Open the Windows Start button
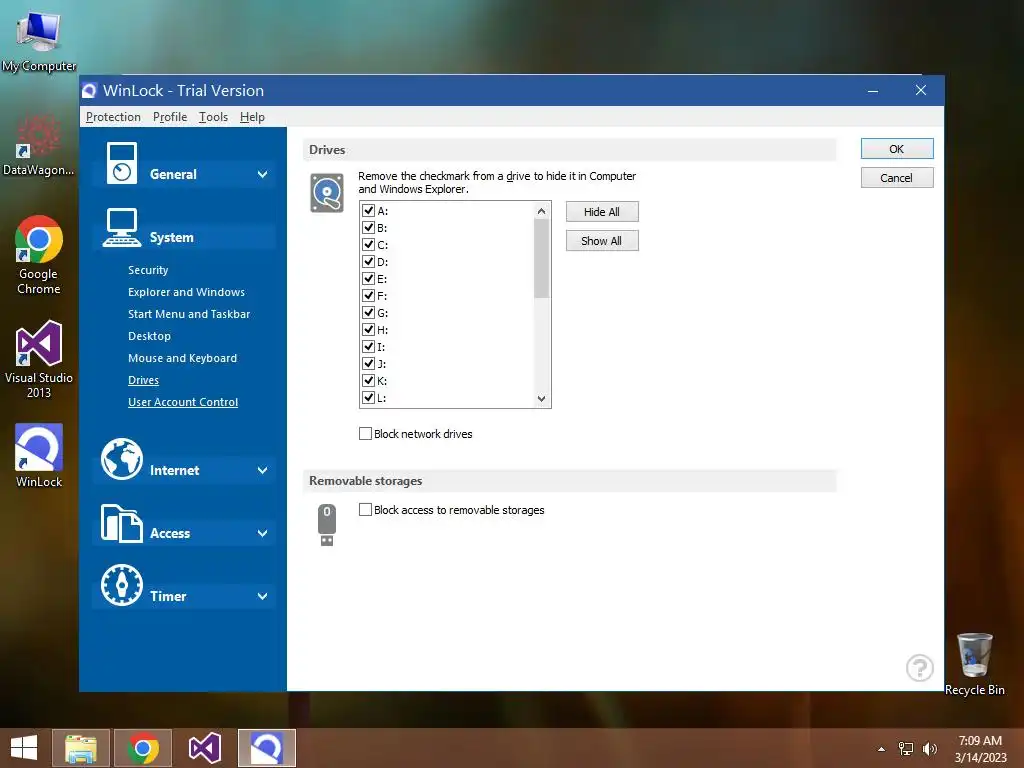 click(x=24, y=748)
